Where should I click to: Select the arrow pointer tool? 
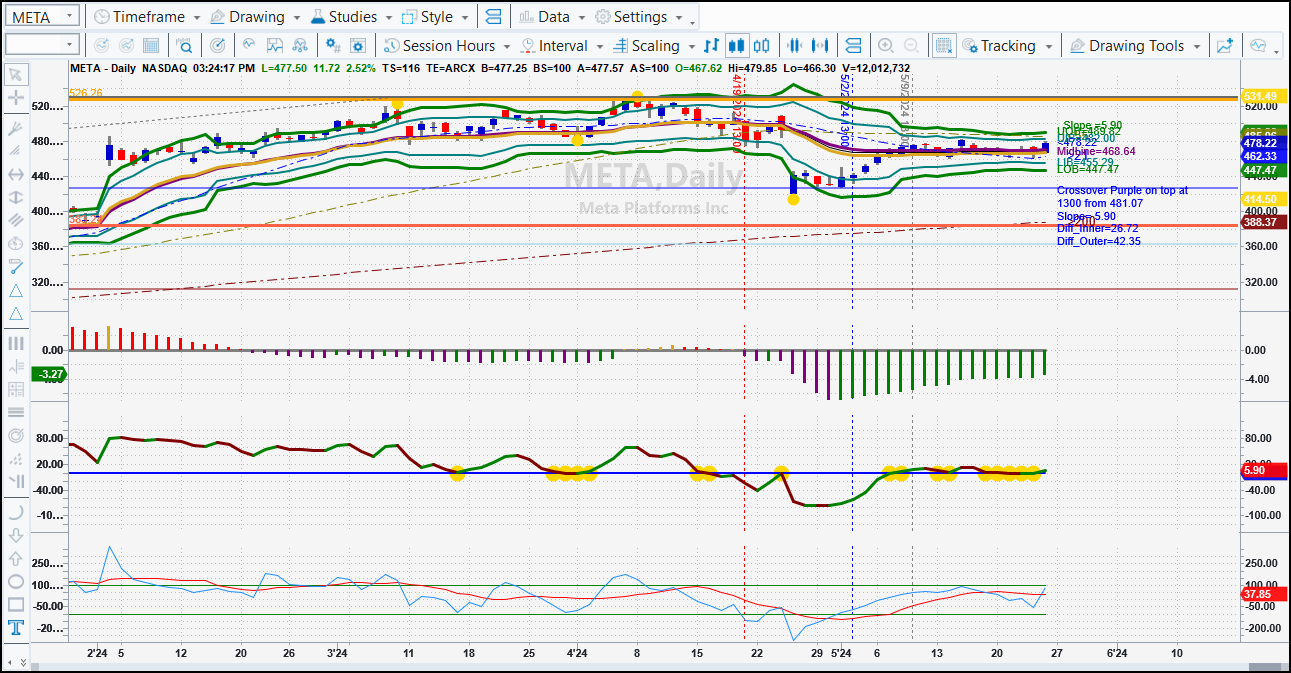pyautogui.click(x=16, y=74)
